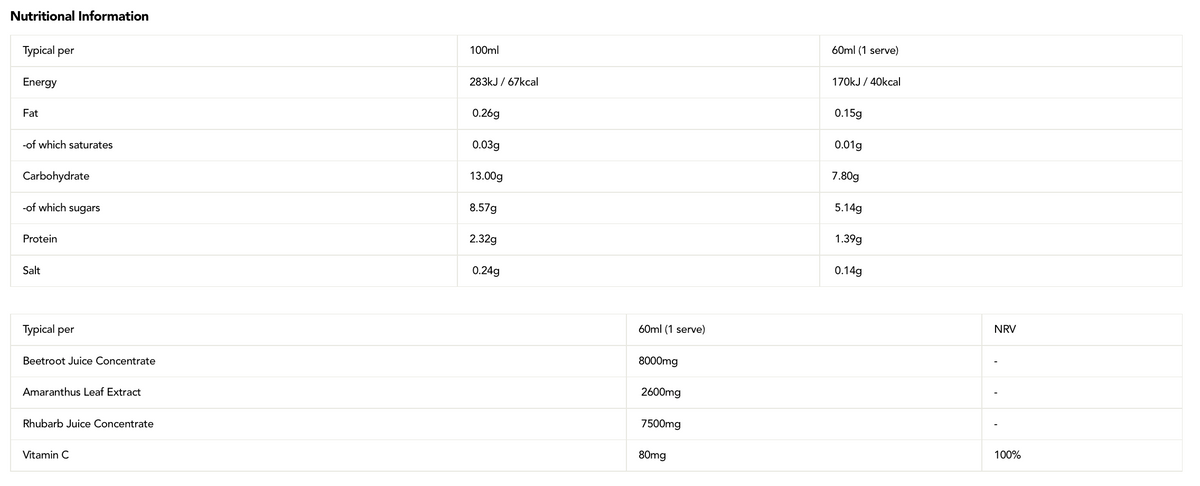Click the Carbohydrate 13.00g value
The height and width of the screenshot is (486, 1200).
point(487,176)
